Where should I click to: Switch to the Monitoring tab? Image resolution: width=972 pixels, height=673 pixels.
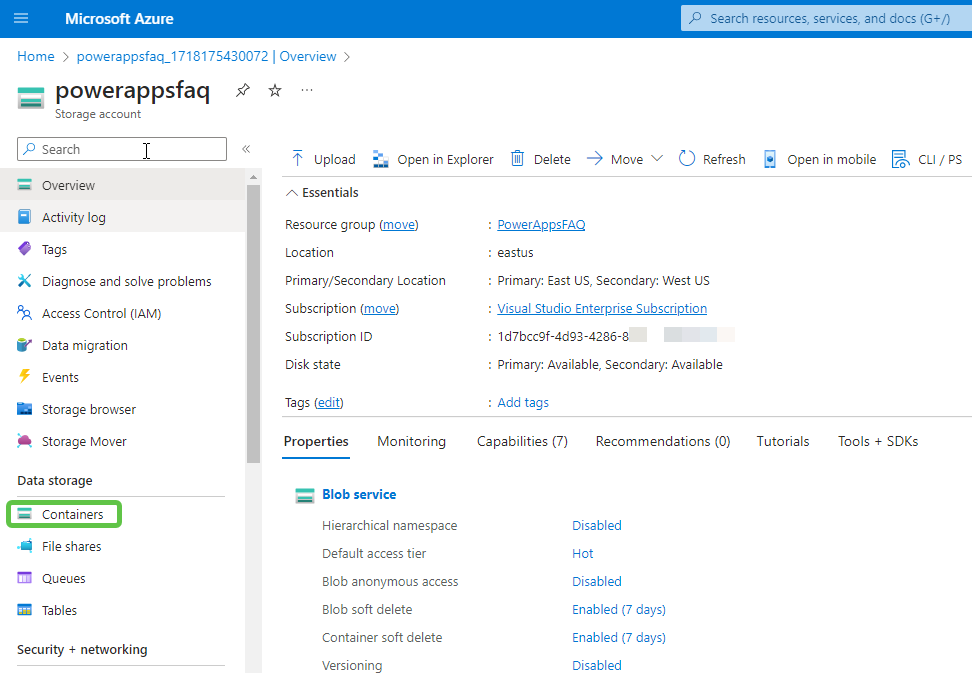pyautogui.click(x=411, y=441)
